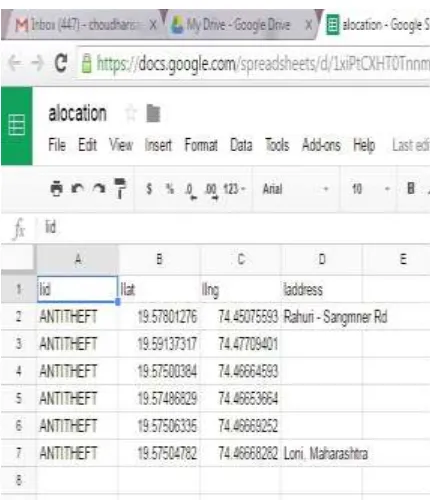Select the Paint format icon
This screenshot has height=500, width=430.
[120, 188]
